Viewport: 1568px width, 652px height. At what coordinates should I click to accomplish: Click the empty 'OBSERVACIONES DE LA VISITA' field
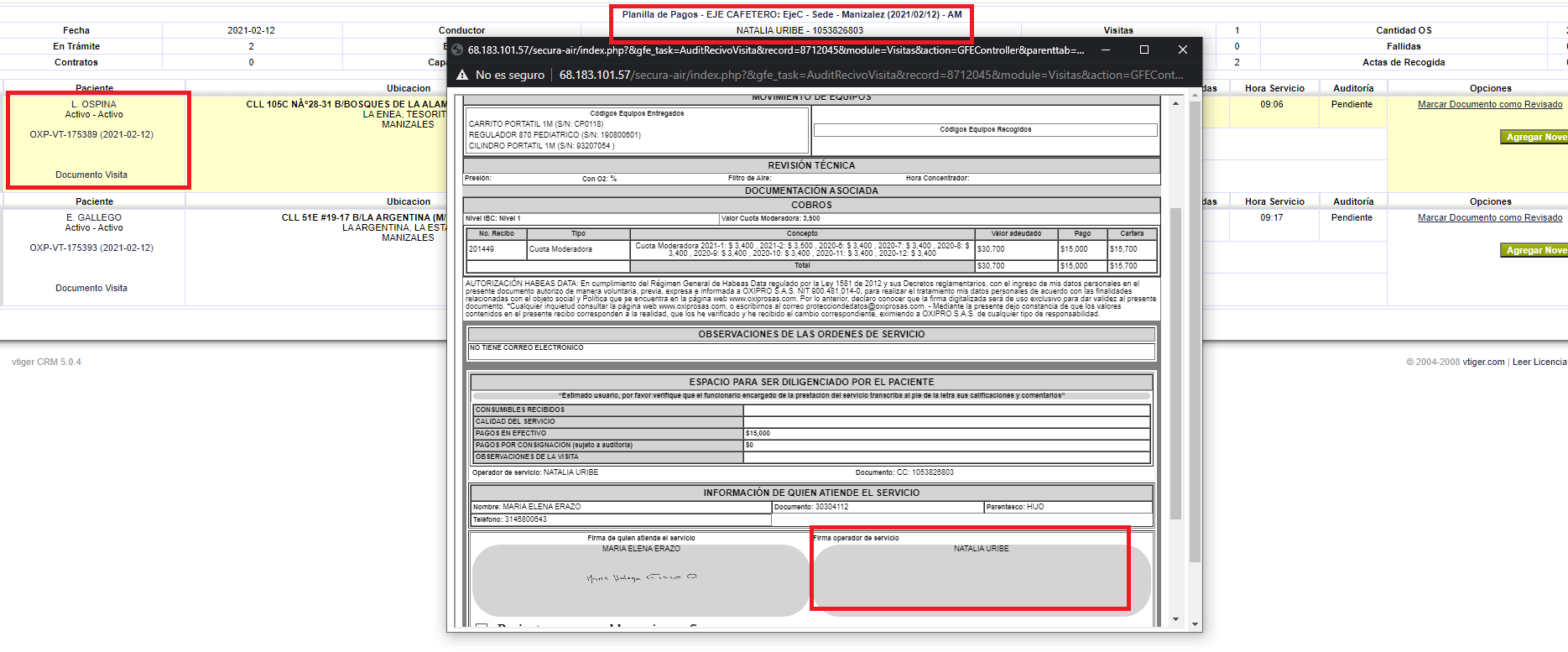(x=946, y=457)
